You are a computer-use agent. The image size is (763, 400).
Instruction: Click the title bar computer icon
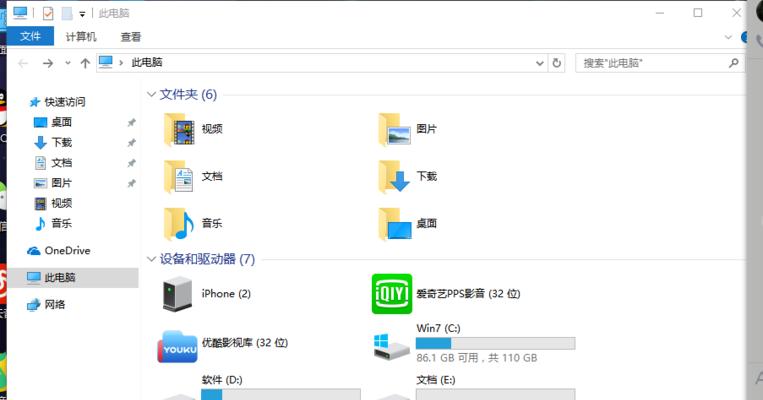tap(20, 13)
